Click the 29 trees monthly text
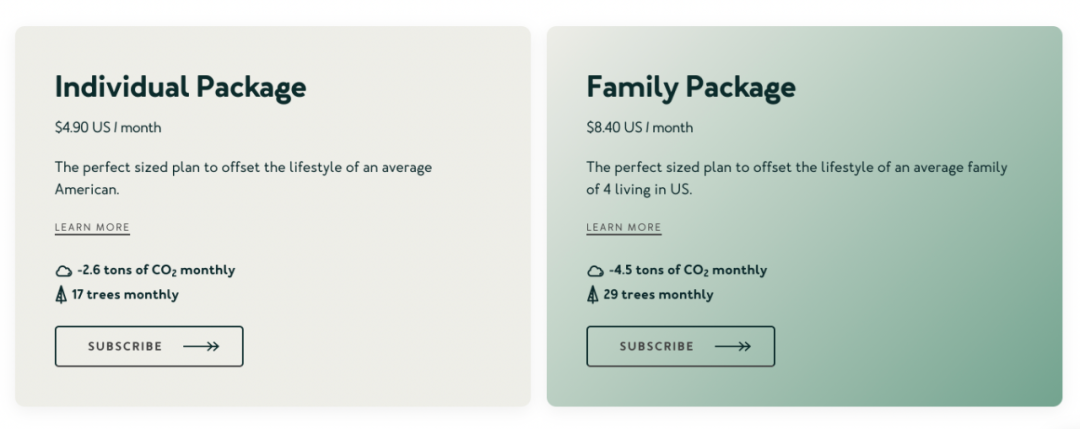1080x429 pixels. coord(658,295)
